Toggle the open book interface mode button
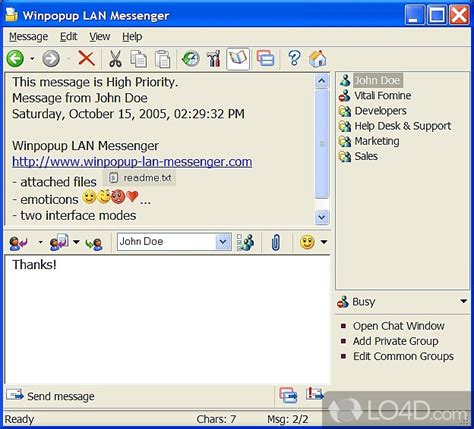Image resolution: width=474 pixels, height=429 pixels. 238,59
